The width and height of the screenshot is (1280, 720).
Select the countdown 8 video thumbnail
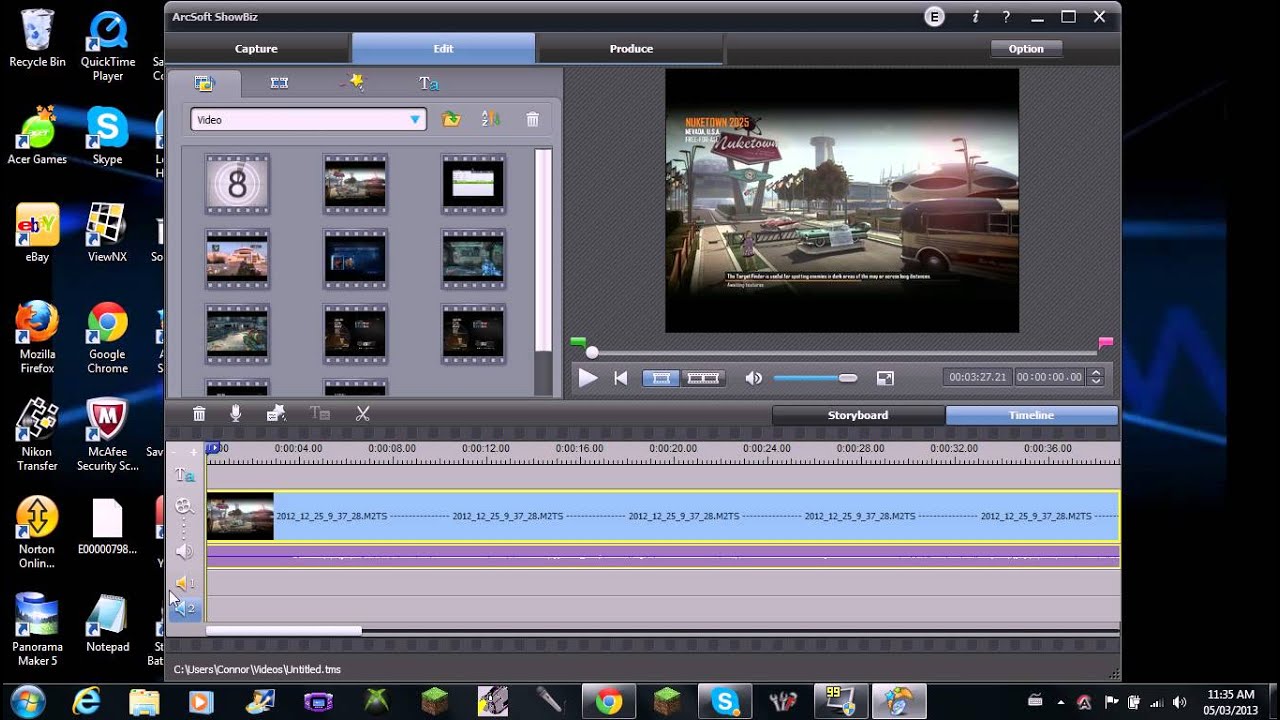tap(237, 184)
